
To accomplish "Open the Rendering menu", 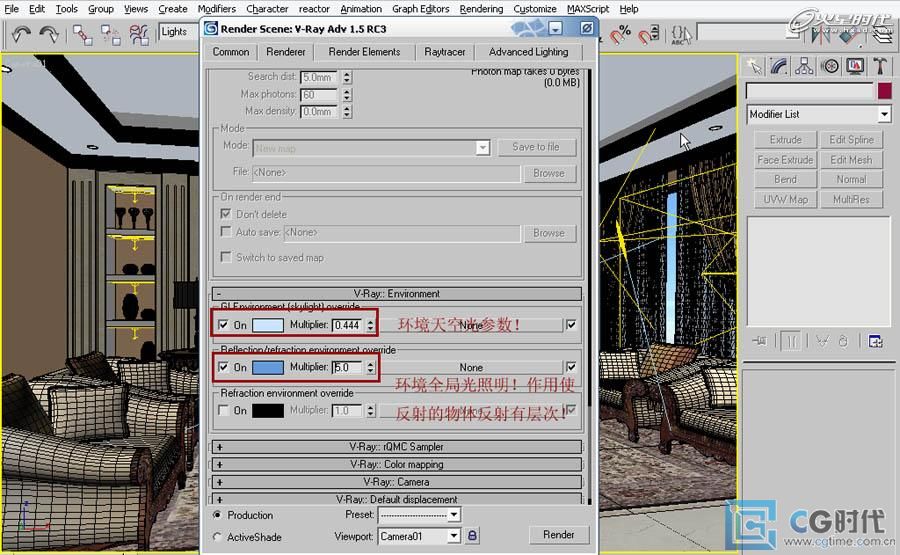I will pyautogui.click(x=481, y=9).
